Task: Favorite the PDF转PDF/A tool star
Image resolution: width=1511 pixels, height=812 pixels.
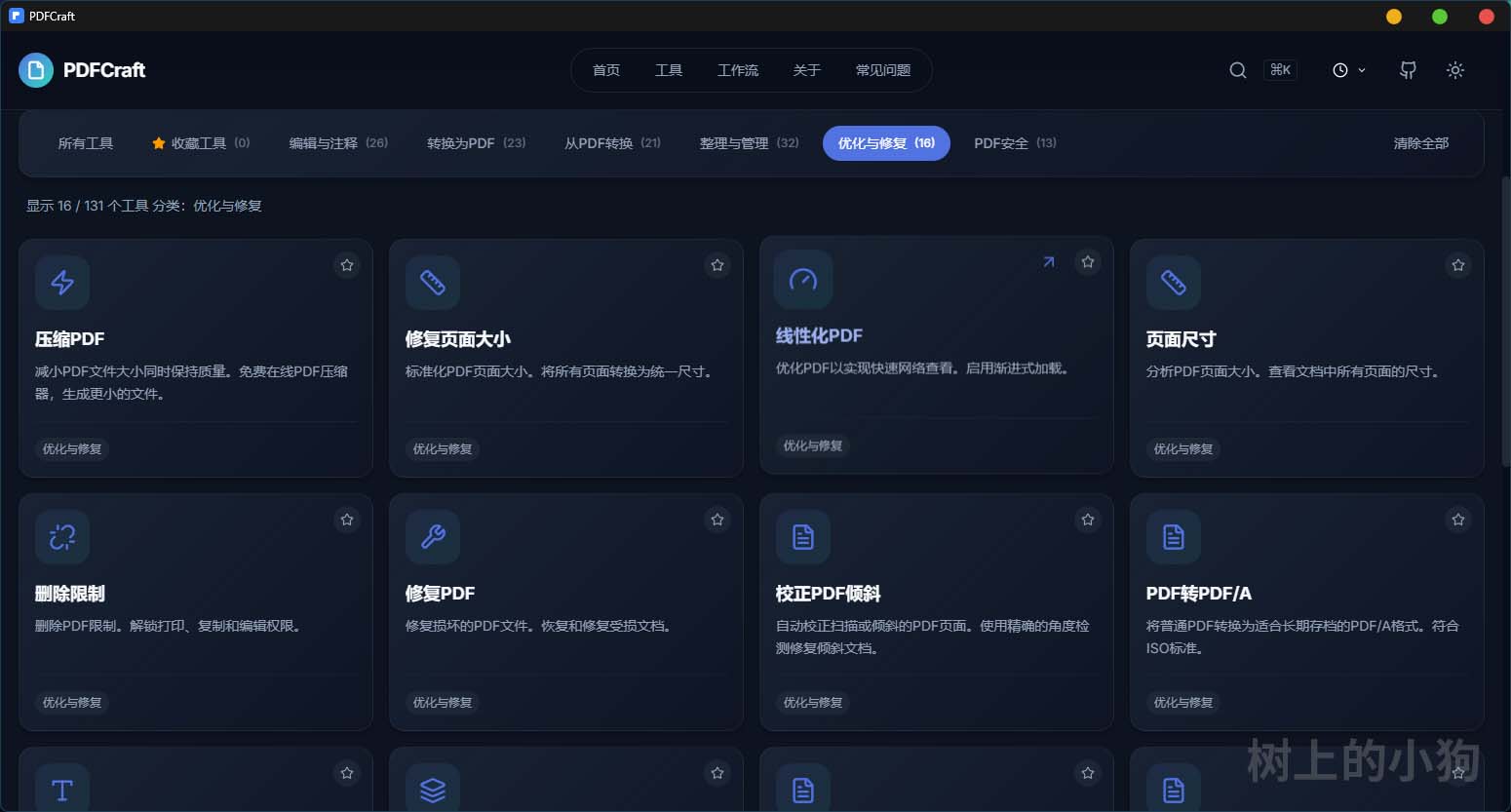Action: 1458,520
